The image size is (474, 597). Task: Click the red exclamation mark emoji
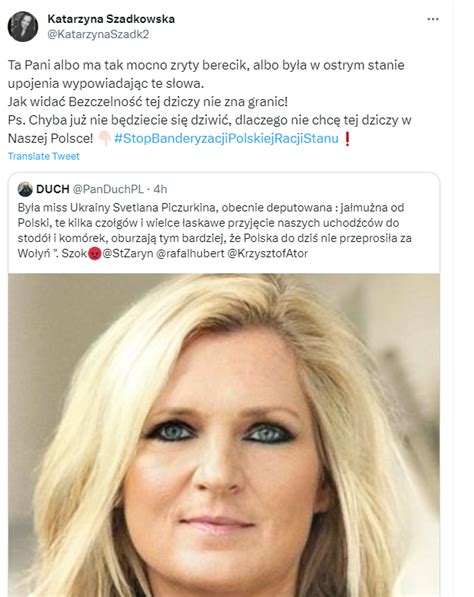click(x=347, y=139)
